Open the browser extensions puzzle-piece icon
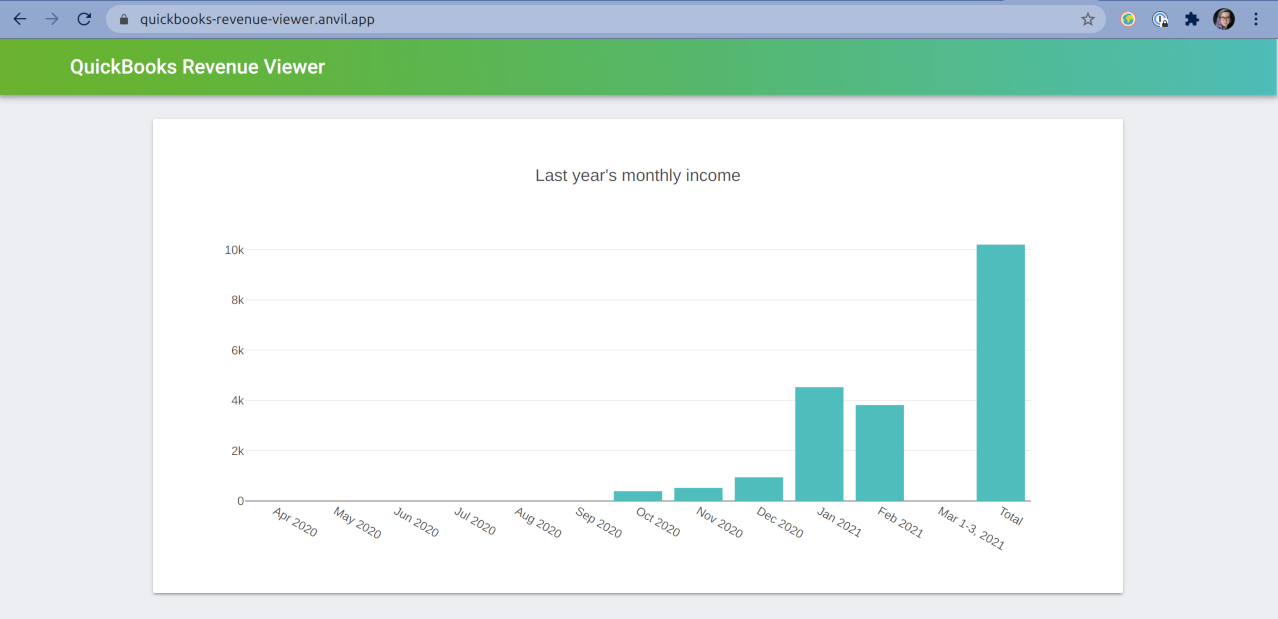 pyautogui.click(x=1191, y=17)
